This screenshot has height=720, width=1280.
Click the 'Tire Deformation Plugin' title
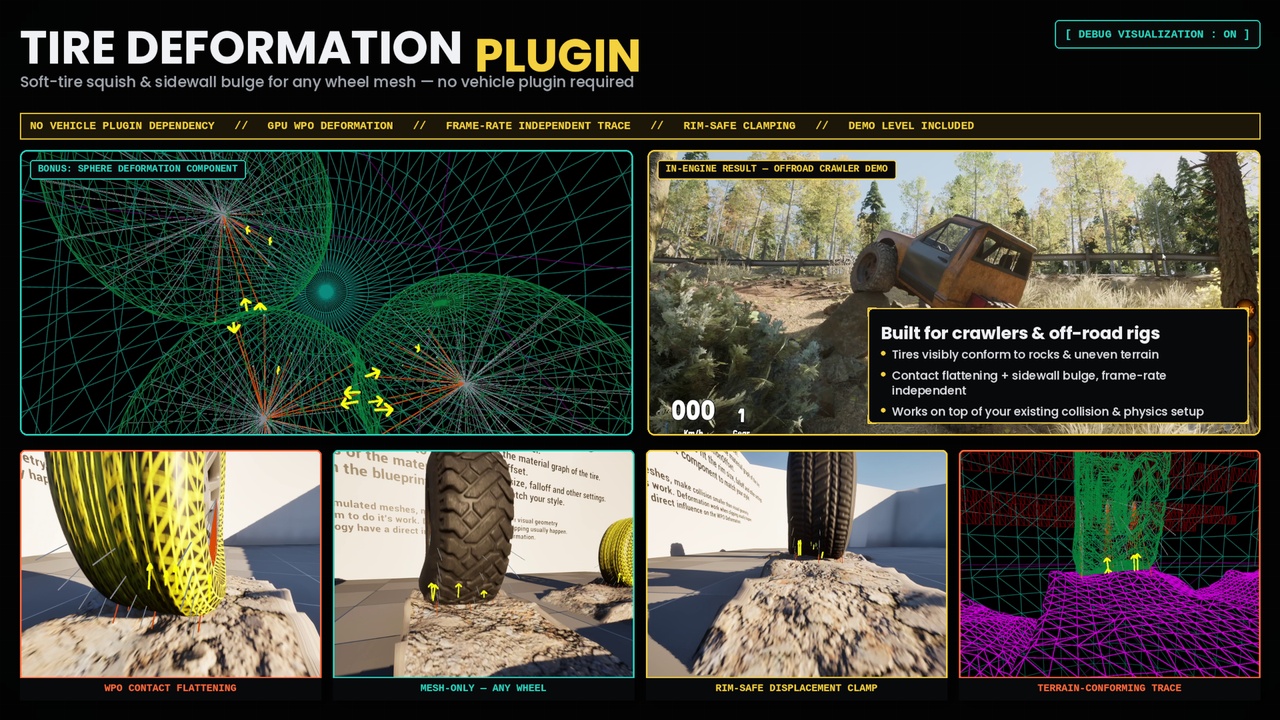point(330,49)
